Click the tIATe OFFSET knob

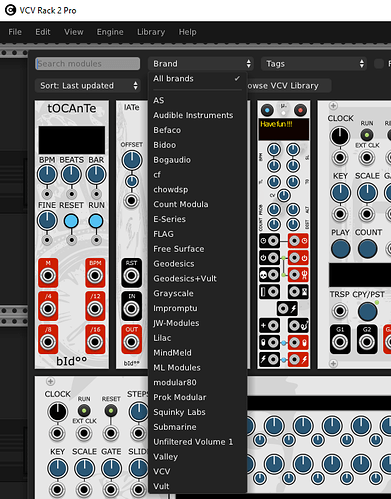tap(132, 160)
